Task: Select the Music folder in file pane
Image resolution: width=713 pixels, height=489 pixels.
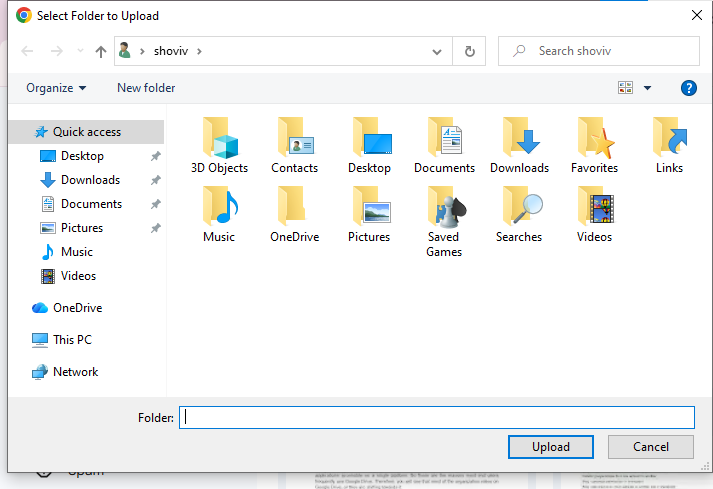Action: click(219, 214)
